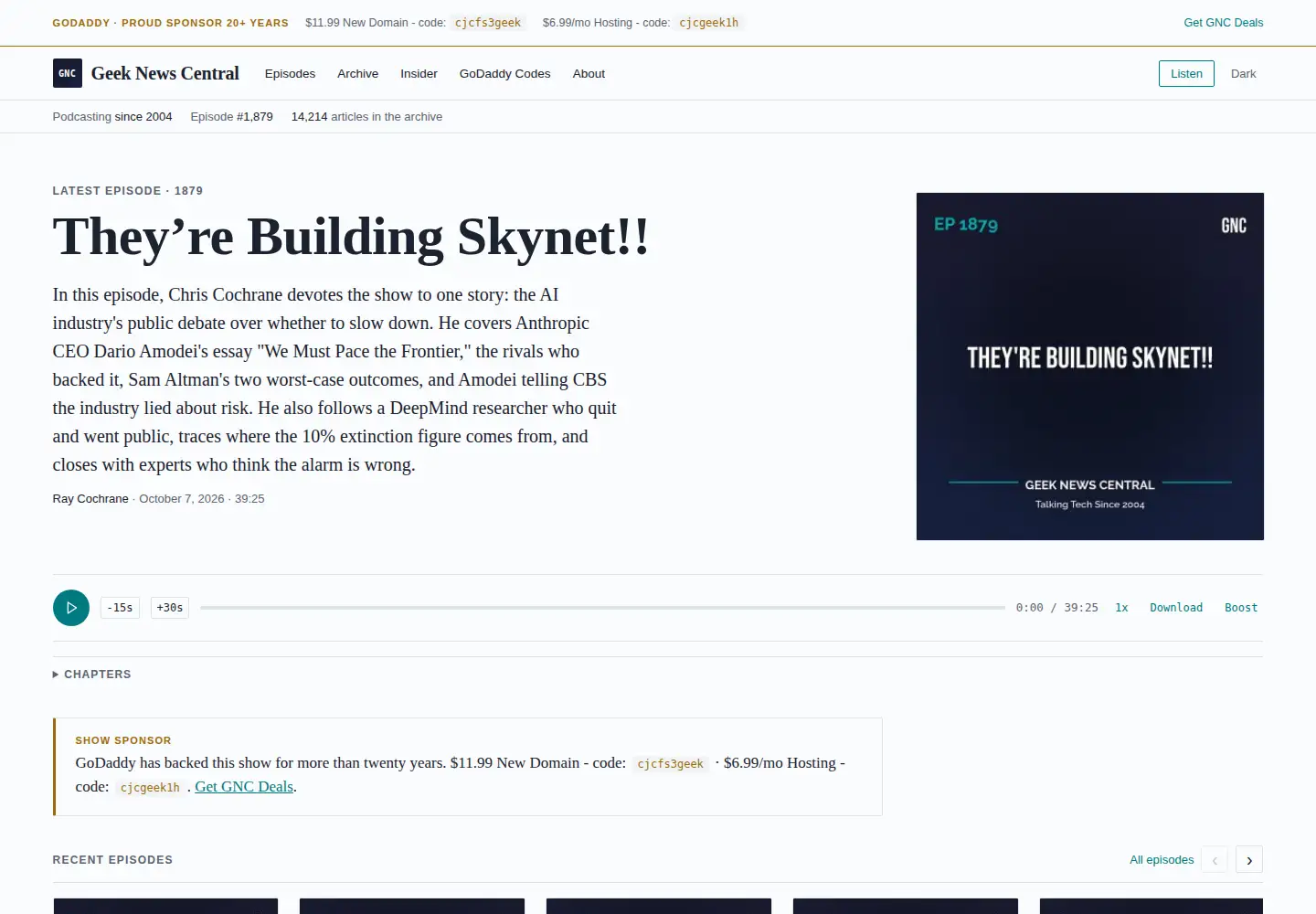
Task: Click Get GNC Deals in top banner
Action: coord(1223,23)
